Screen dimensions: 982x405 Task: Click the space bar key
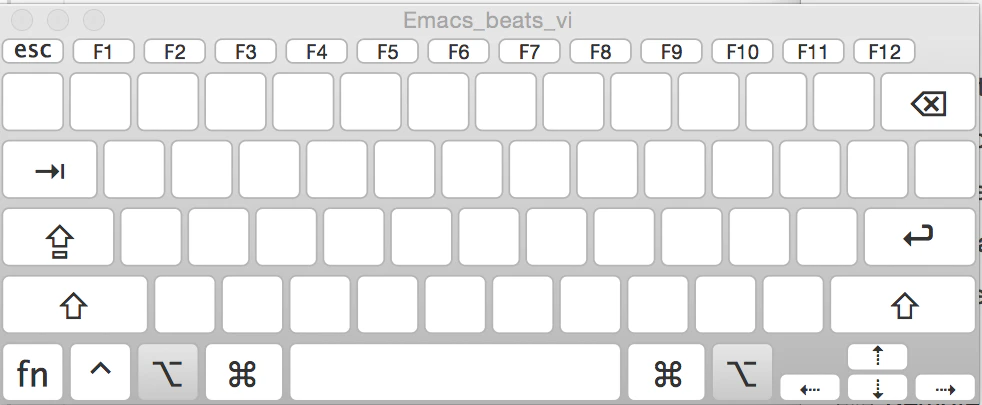(x=455, y=372)
